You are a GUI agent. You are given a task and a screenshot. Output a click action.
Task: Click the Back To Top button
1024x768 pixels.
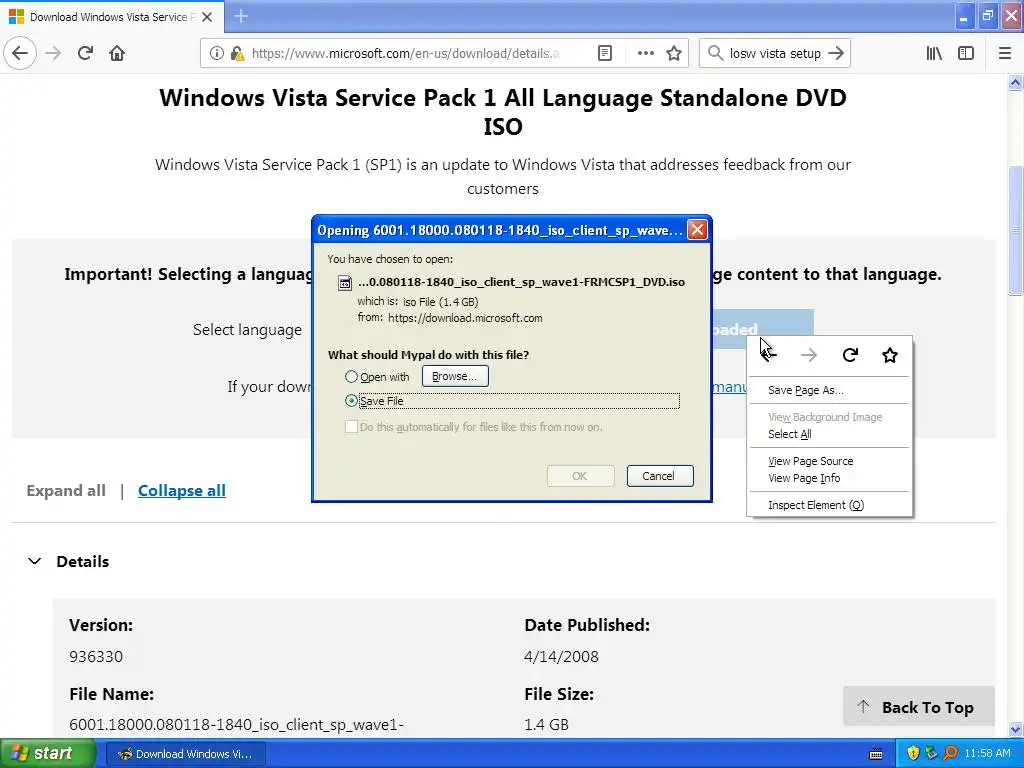919,707
